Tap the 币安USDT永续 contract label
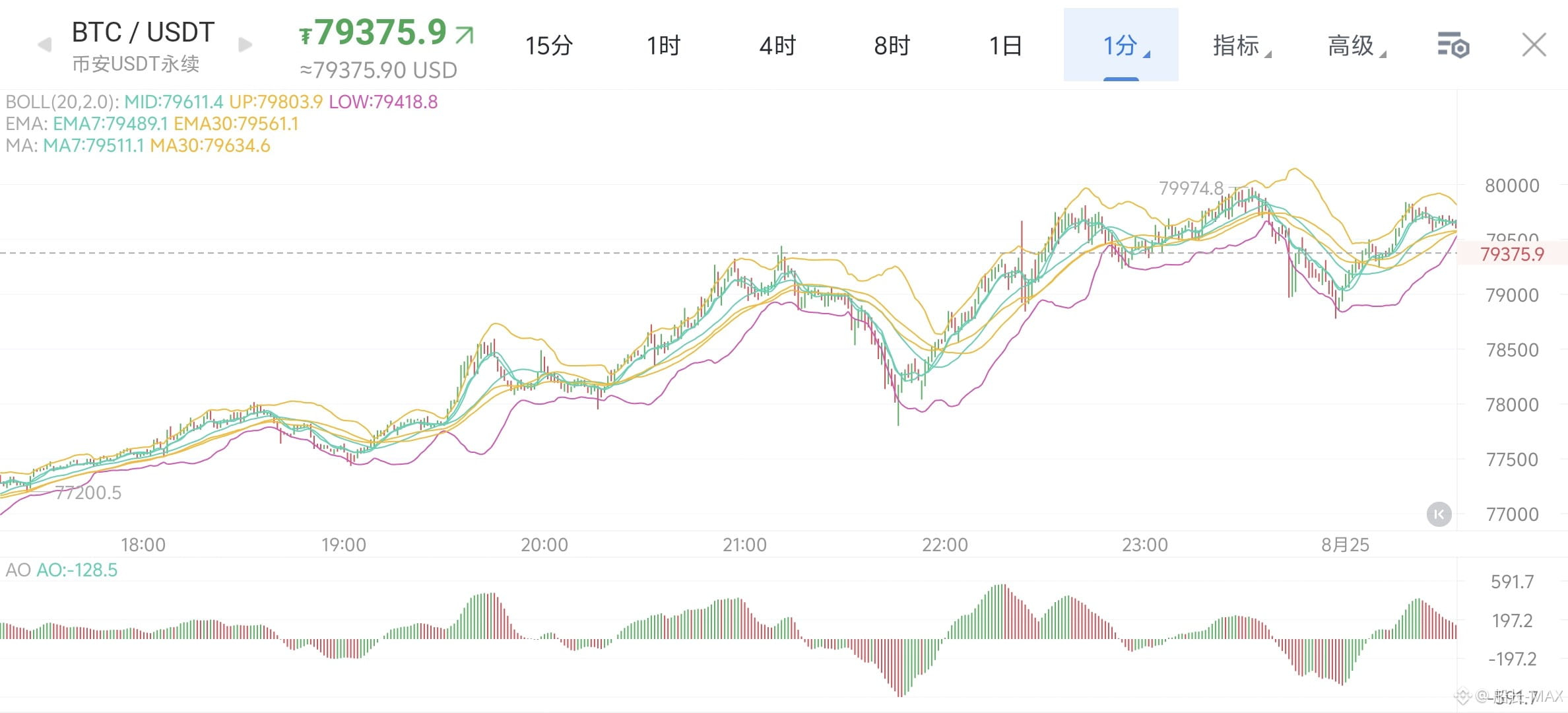This screenshot has height=713, width=1568. tap(135, 64)
